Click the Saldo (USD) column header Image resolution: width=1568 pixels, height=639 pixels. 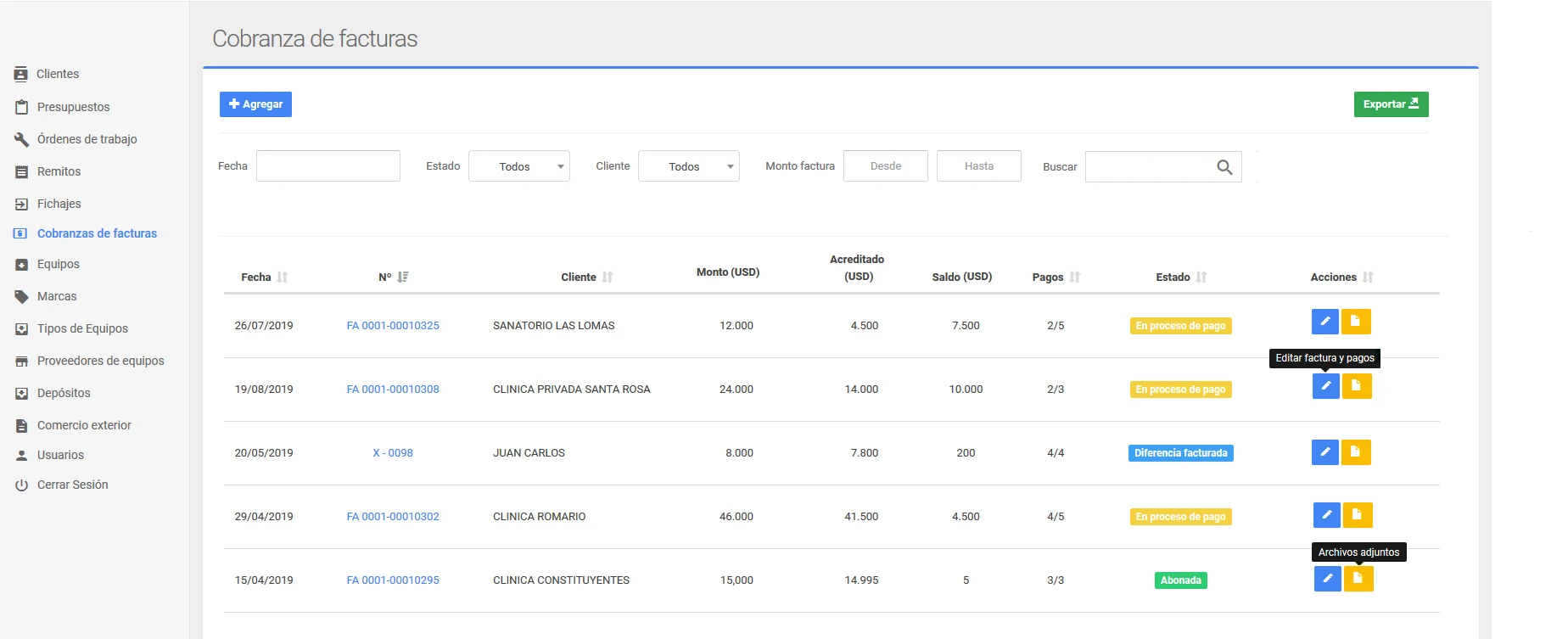point(962,277)
